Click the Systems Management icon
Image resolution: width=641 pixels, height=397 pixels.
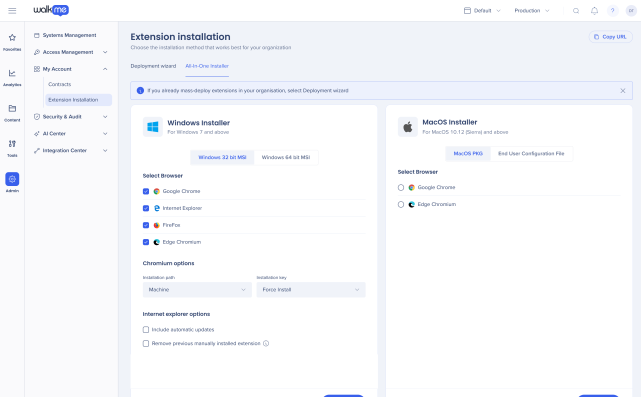click(37, 35)
